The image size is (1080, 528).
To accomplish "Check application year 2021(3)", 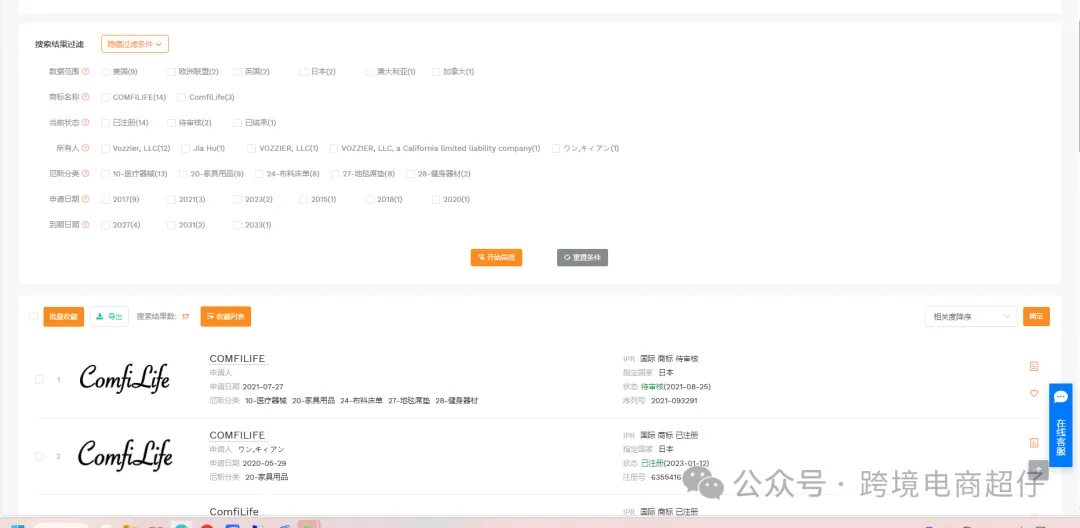I will coord(172,199).
